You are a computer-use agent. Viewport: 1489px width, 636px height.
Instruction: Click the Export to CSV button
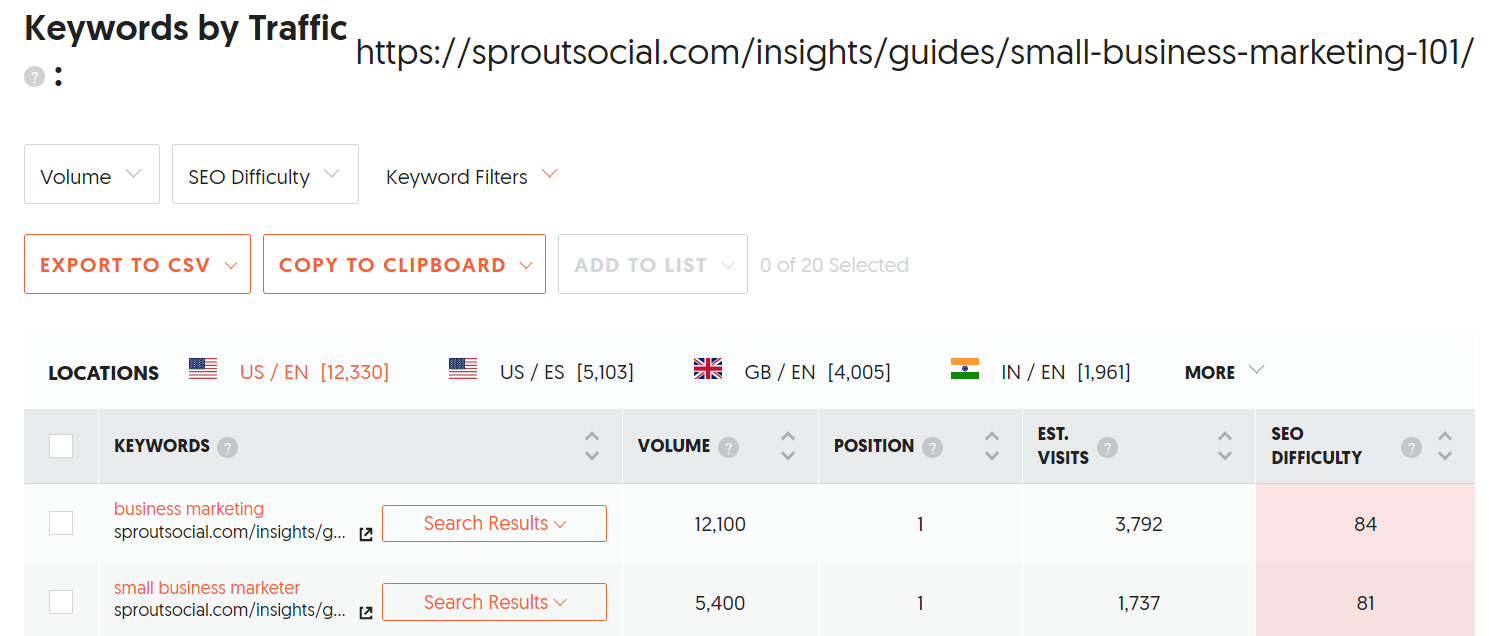(x=137, y=265)
